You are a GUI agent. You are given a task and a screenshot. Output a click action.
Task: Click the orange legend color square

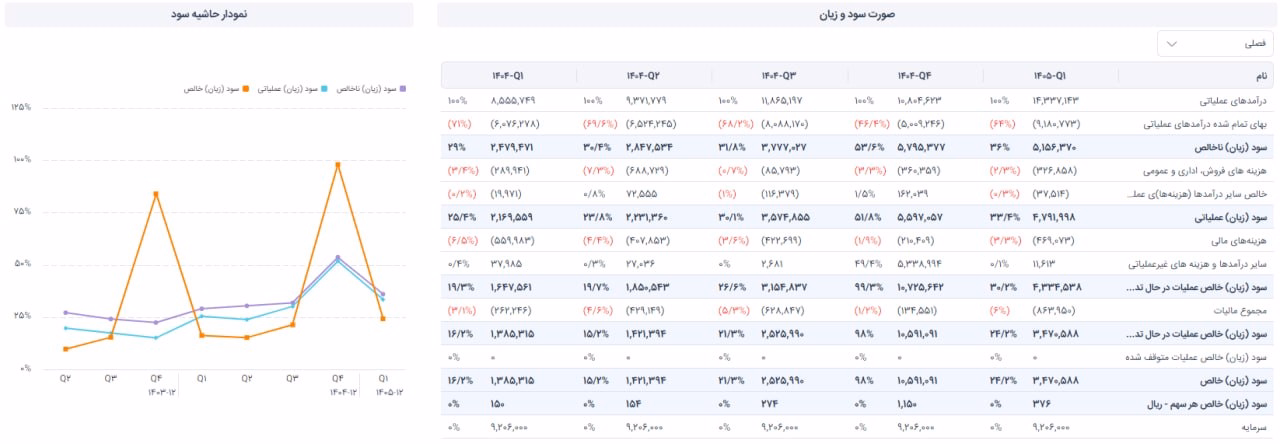pos(244,88)
